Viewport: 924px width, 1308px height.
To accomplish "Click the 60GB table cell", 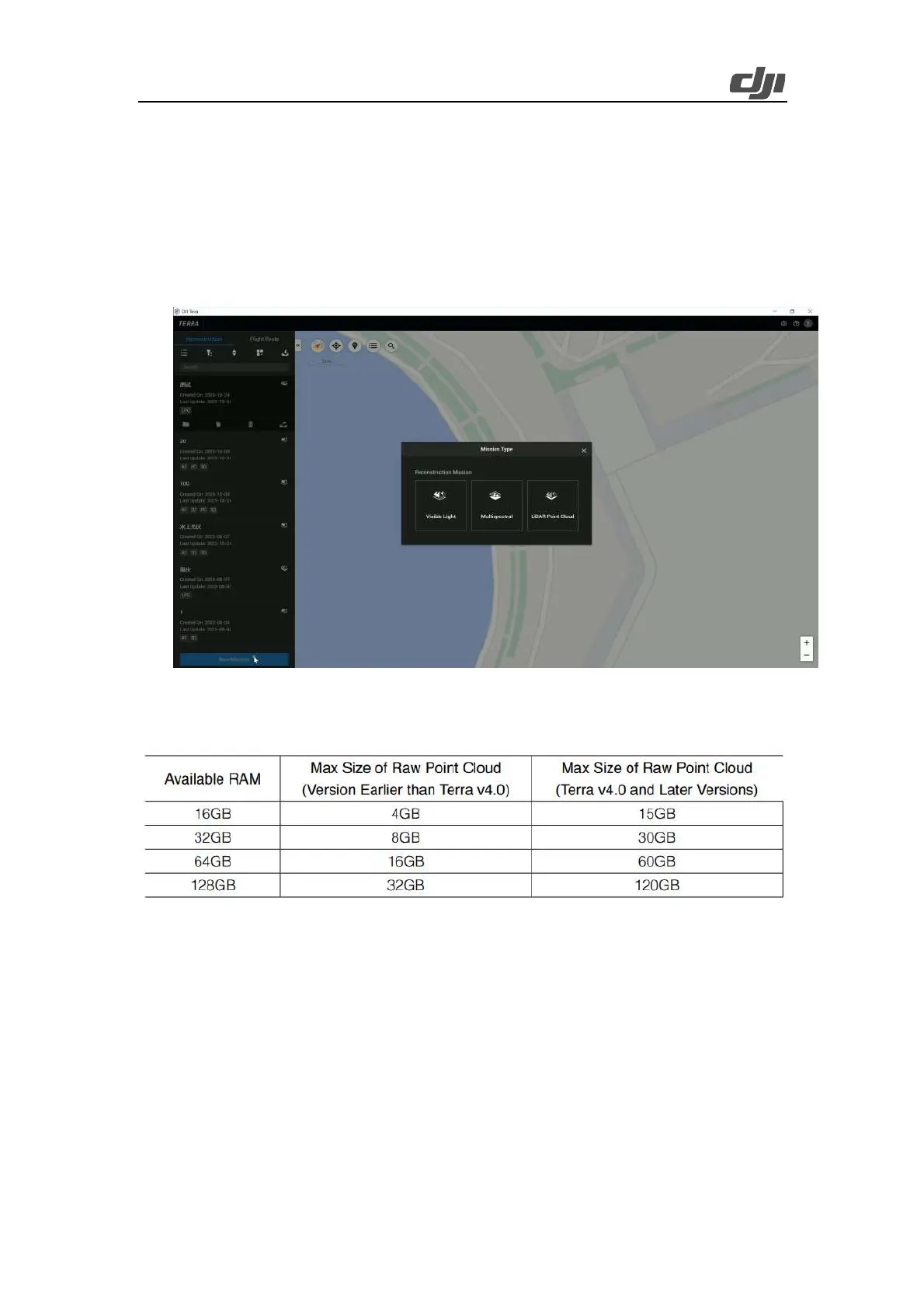I will tap(657, 861).
